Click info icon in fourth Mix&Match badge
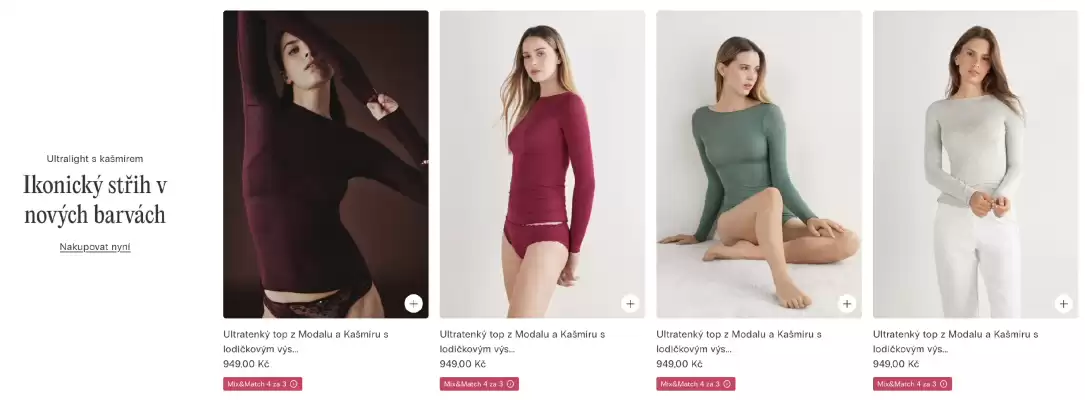The height and width of the screenshot is (400, 1085). pyautogui.click(x=943, y=384)
